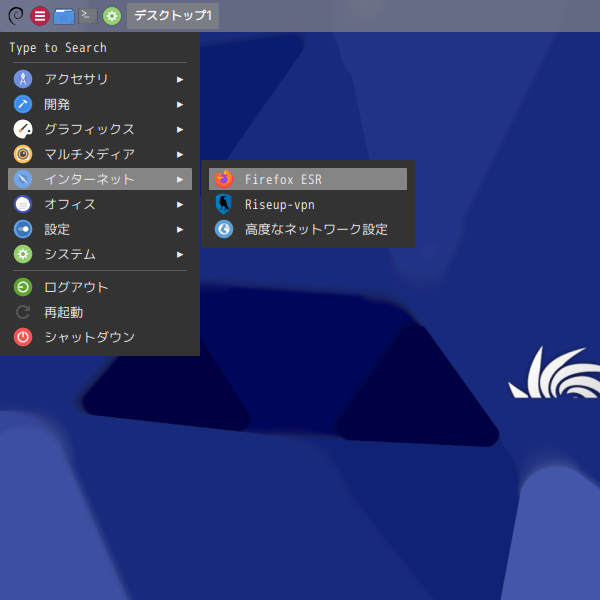Click the グラフィックス paintbrush icon
Image resolution: width=600 pixels, height=600 pixels.
click(23, 129)
